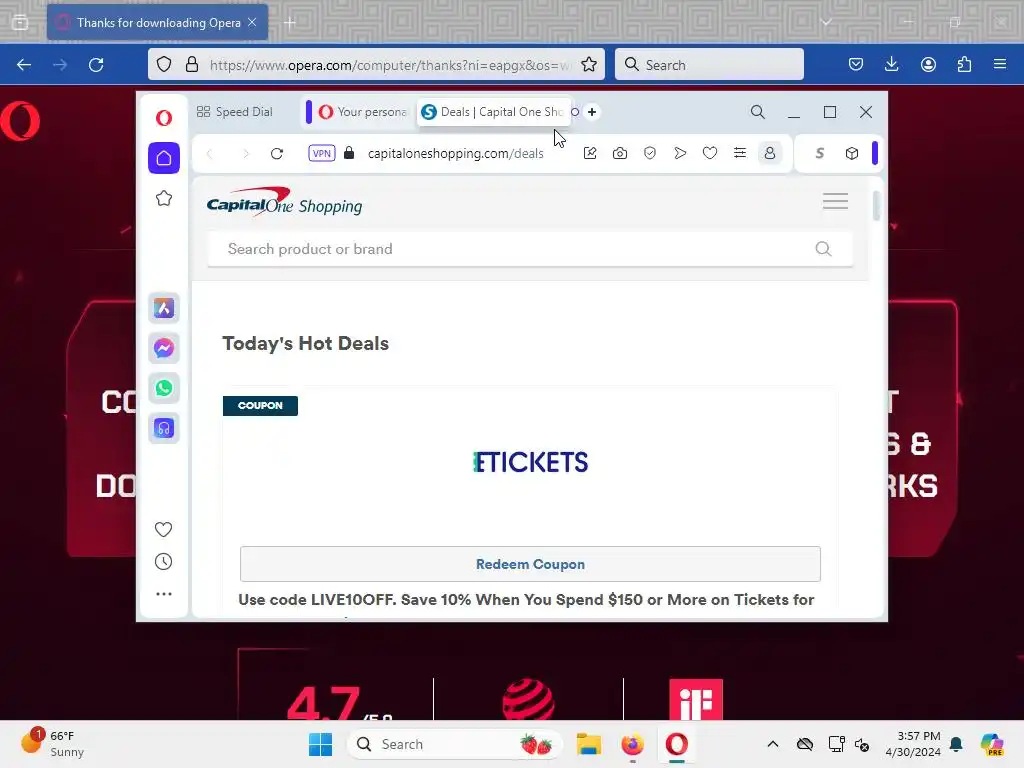The image size is (1024, 768).
Task: Open the music player in Opera sidebar
Action: [164, 428]
